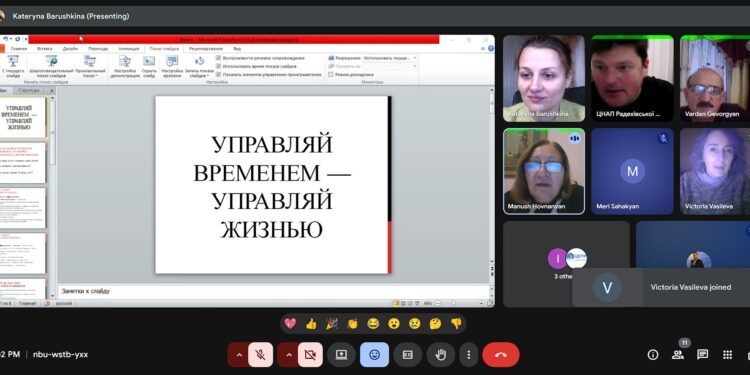
Task: Click the nbu-wstb-yxx meeting code
Action: point(60,354)
